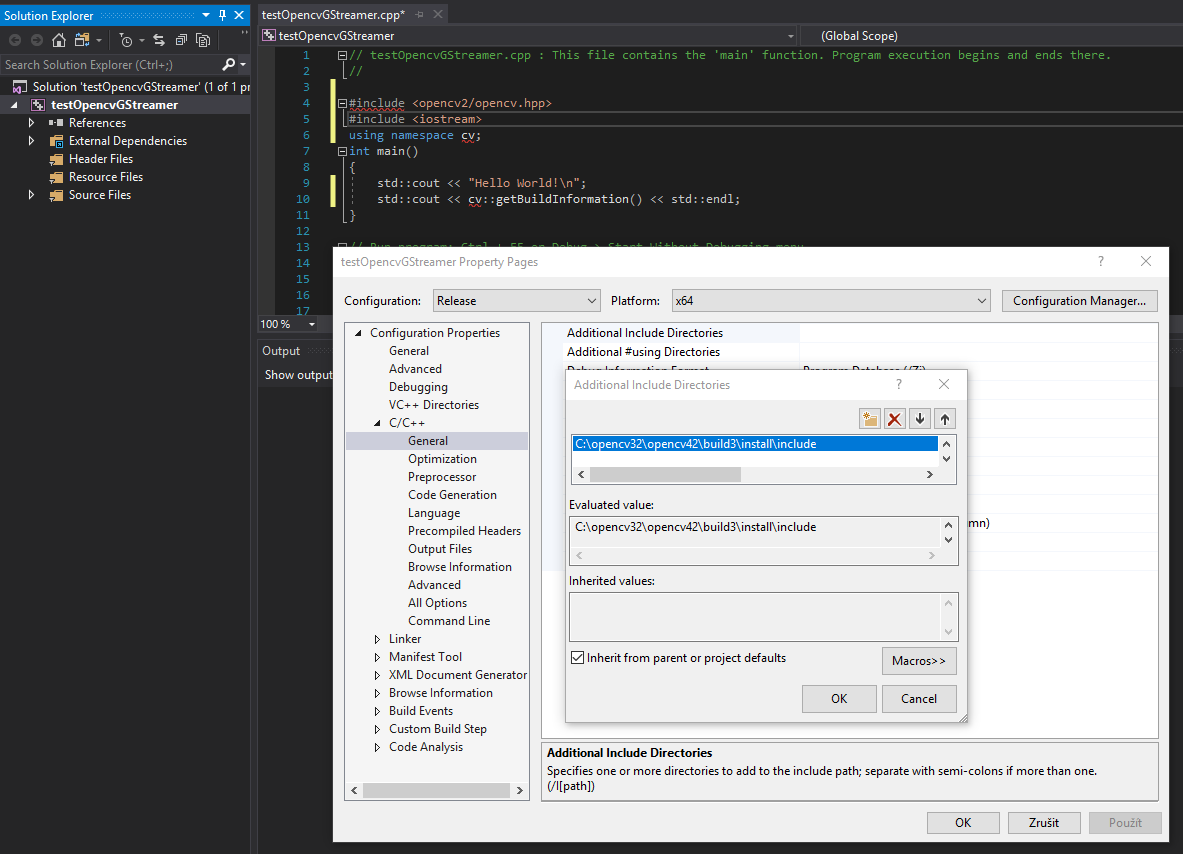Show more Solution Explorer toolbar buttons overflow
The image size is (1183, 854).
point(244,34)
